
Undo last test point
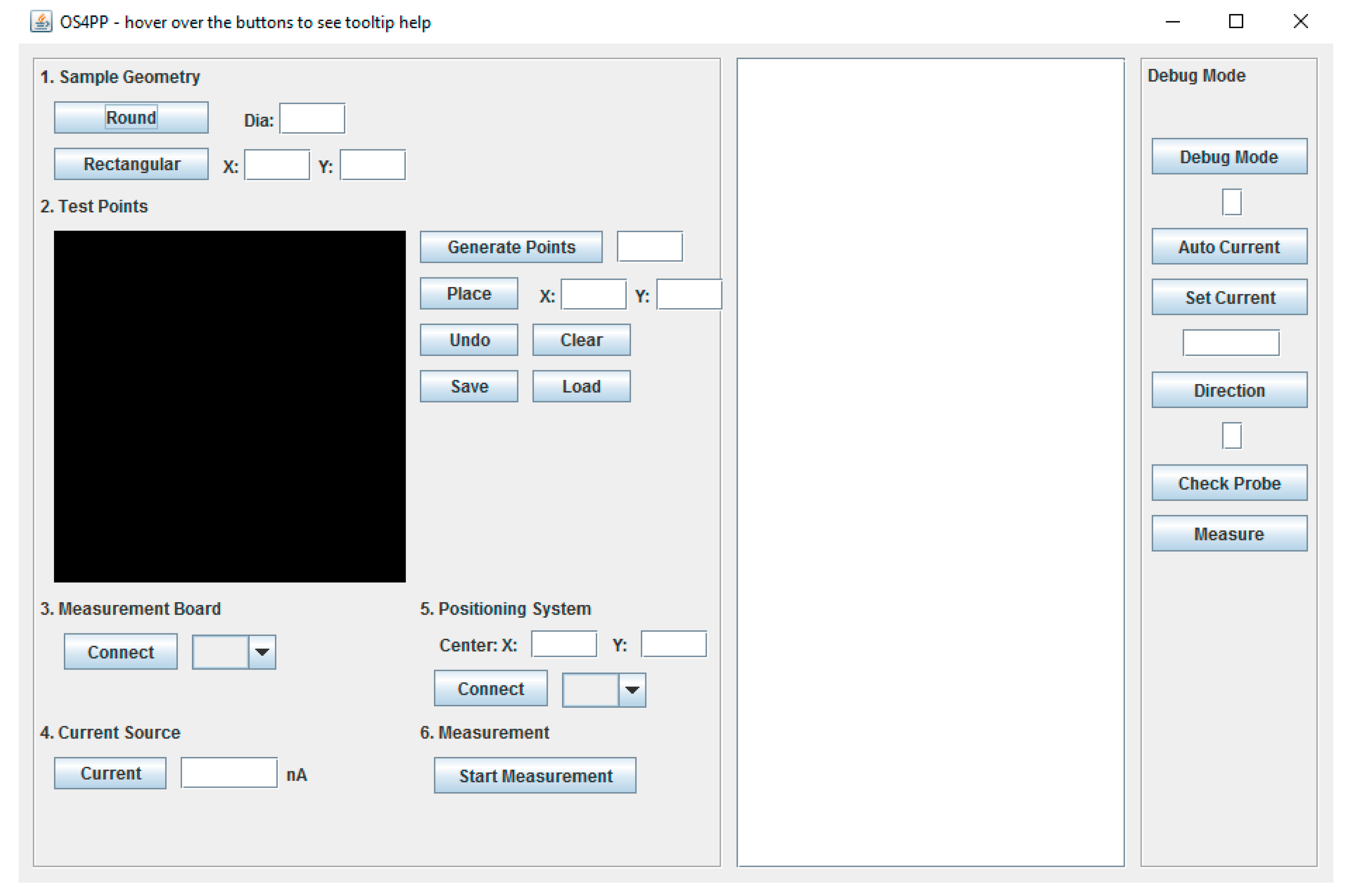[469, 340]
